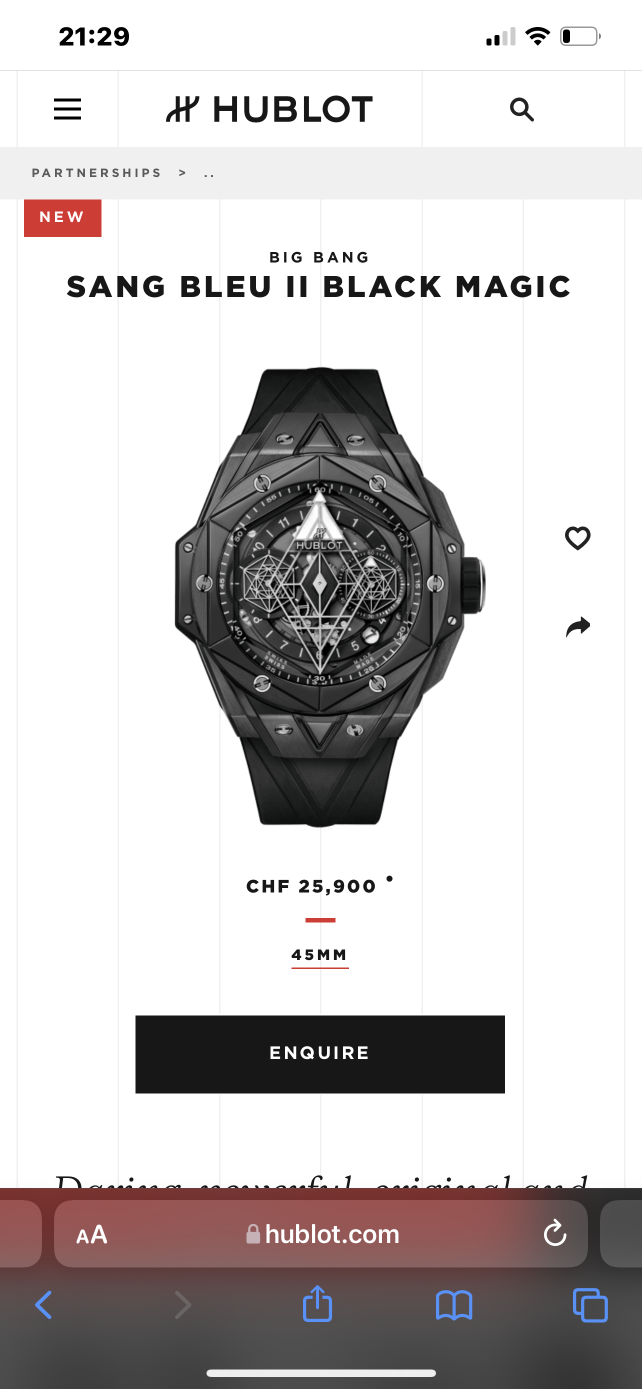The height and width of the screenshot is (1389, 642).
Task: Open the site search magnifier
Action: pos(522,109)
